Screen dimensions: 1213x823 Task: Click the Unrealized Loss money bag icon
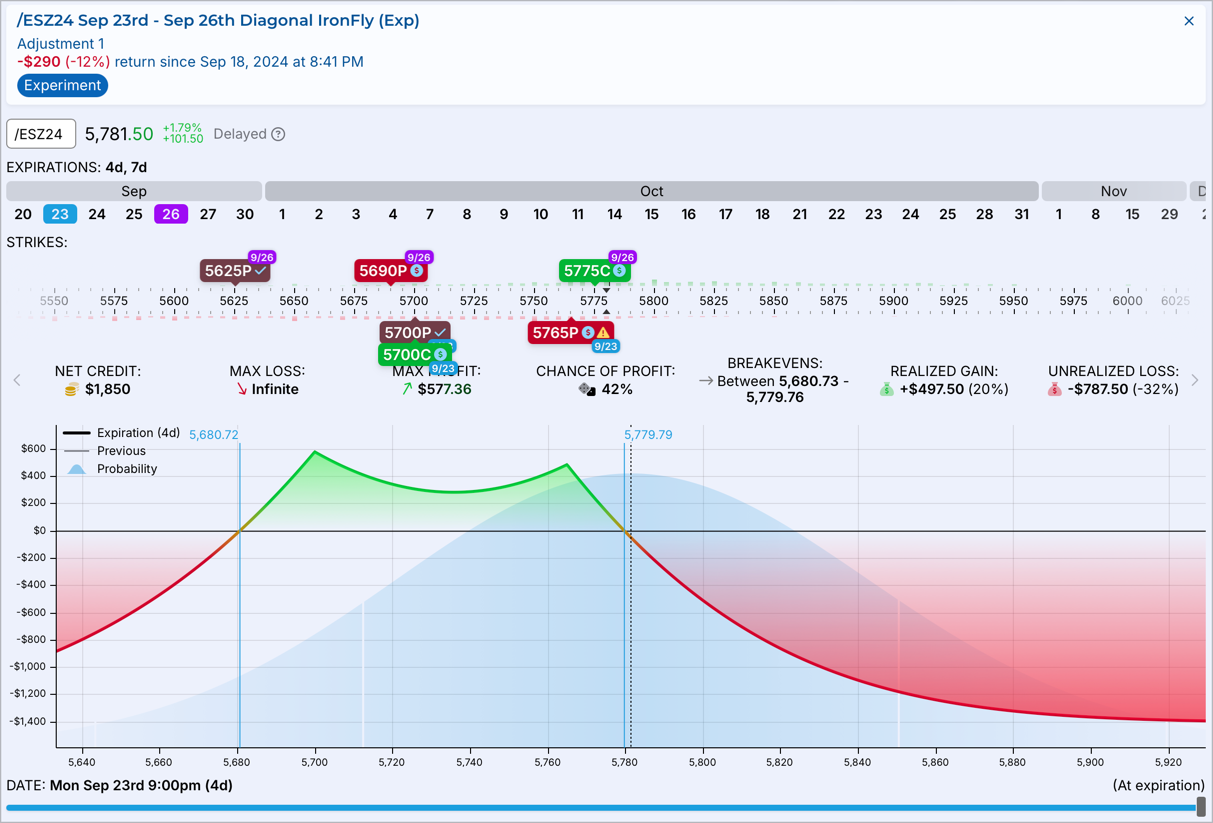point(1054,389)
